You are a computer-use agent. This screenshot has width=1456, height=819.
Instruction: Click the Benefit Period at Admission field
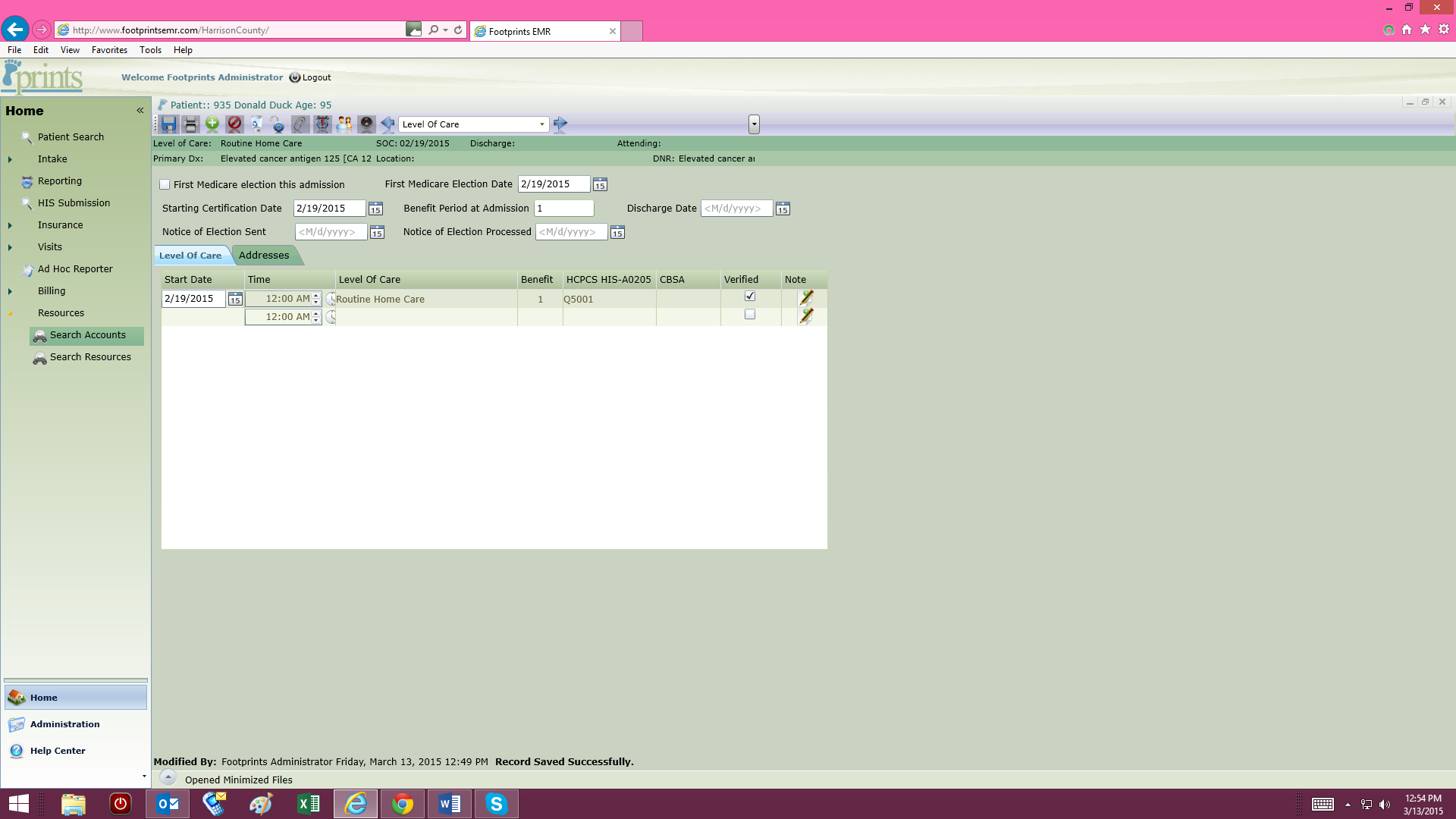563,209
